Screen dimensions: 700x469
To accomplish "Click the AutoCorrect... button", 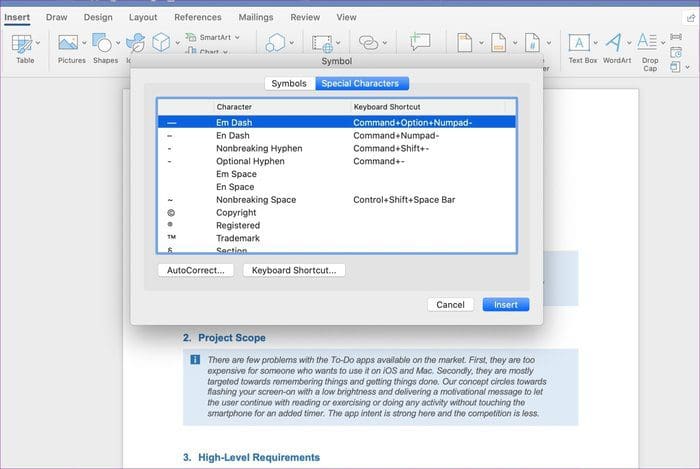I will [x=196, y=270].
